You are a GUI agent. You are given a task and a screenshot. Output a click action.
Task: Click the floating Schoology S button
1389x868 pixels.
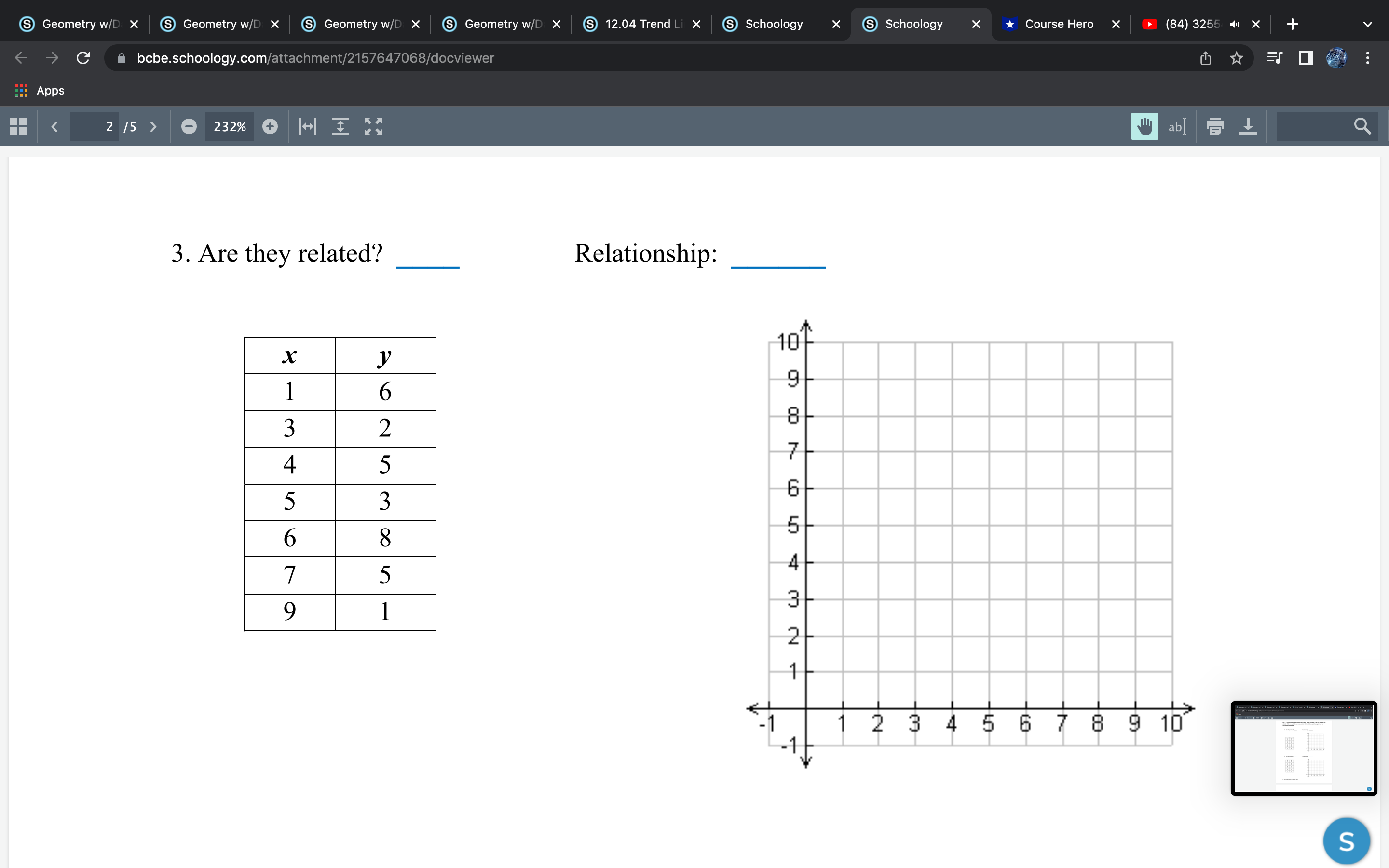point(1347,840)
